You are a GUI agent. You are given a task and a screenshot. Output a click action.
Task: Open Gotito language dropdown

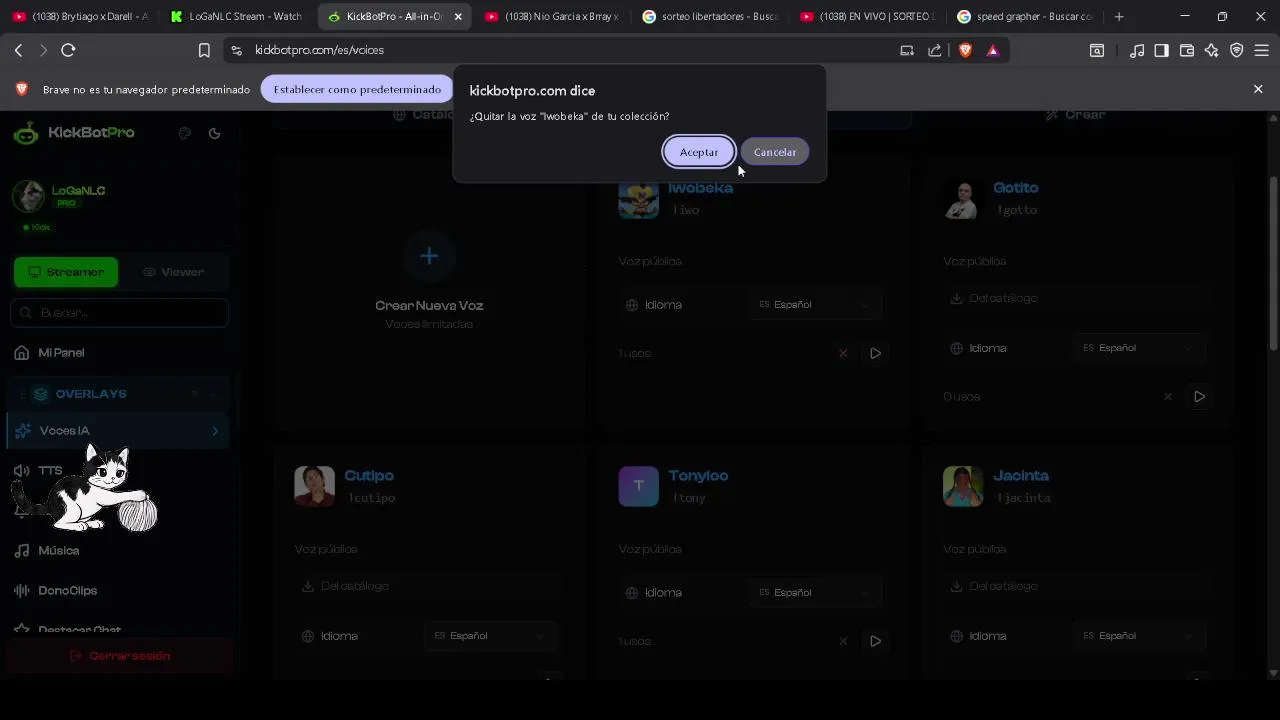pyautogui.click(x=1138, y=348)
